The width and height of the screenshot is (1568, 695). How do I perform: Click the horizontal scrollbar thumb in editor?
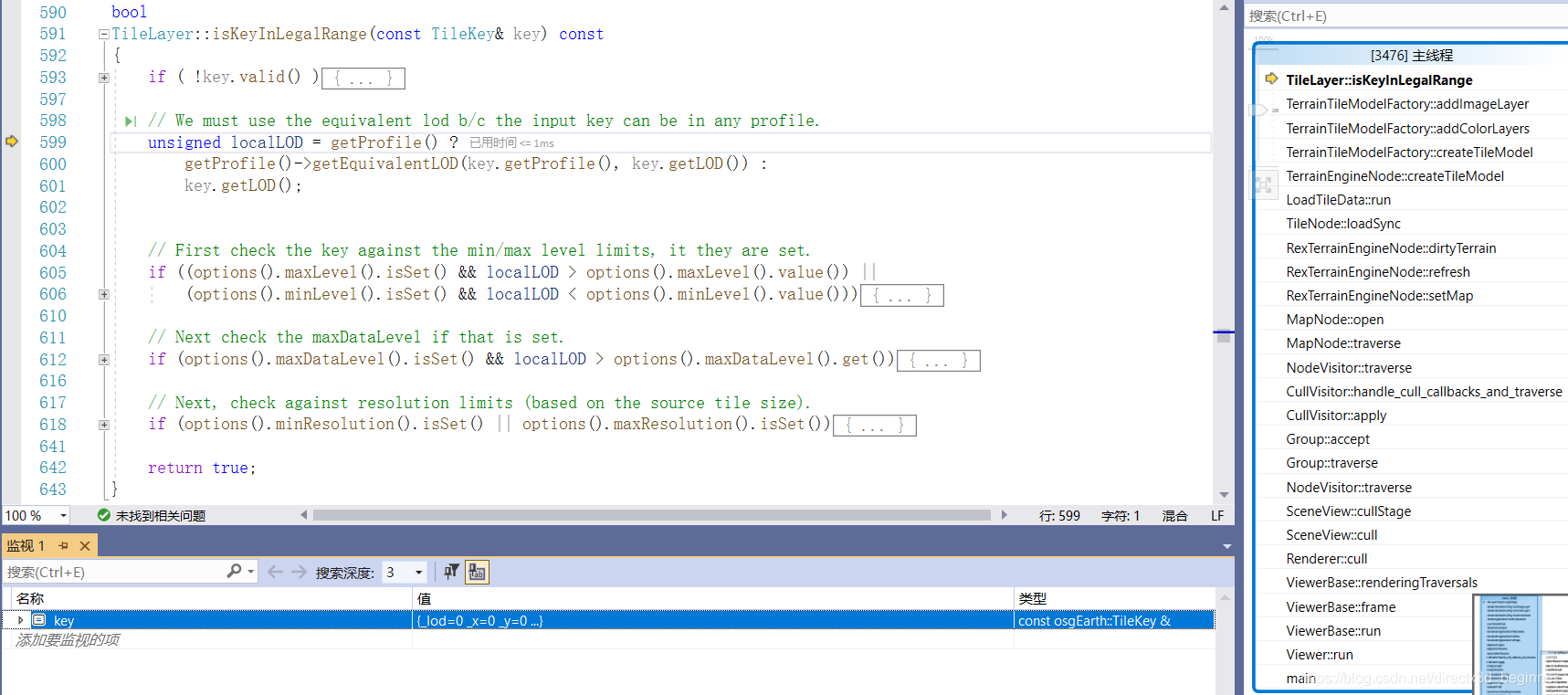point(652,515)
